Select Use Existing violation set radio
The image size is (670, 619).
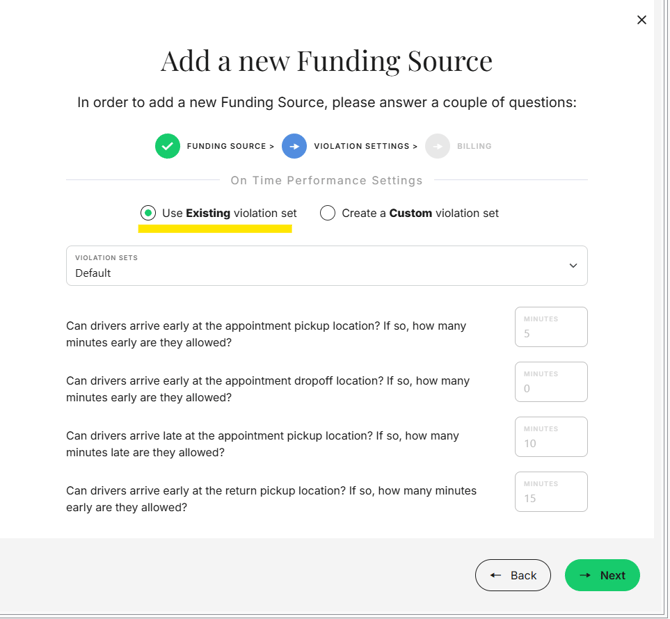[x=148, y=213]
